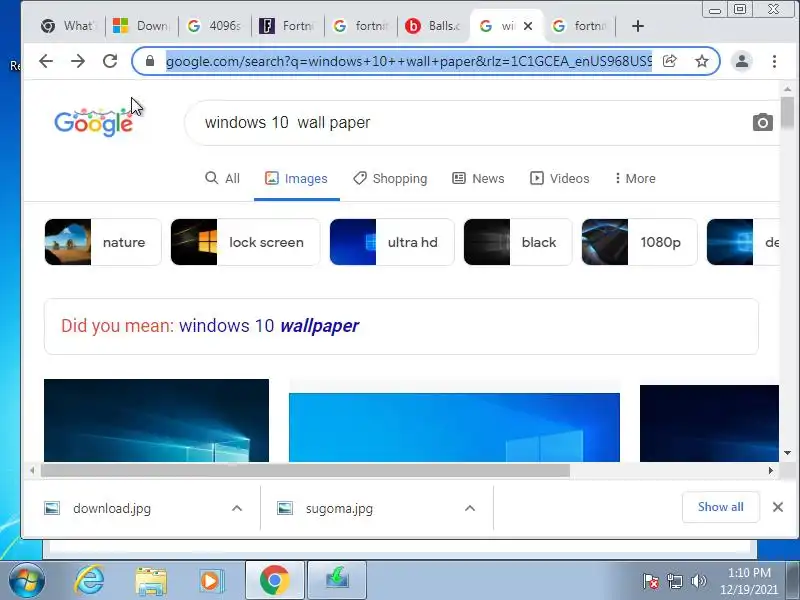
Task: Click the scroll-down arrow of vertical scrollbar
Action: [787, 453]
